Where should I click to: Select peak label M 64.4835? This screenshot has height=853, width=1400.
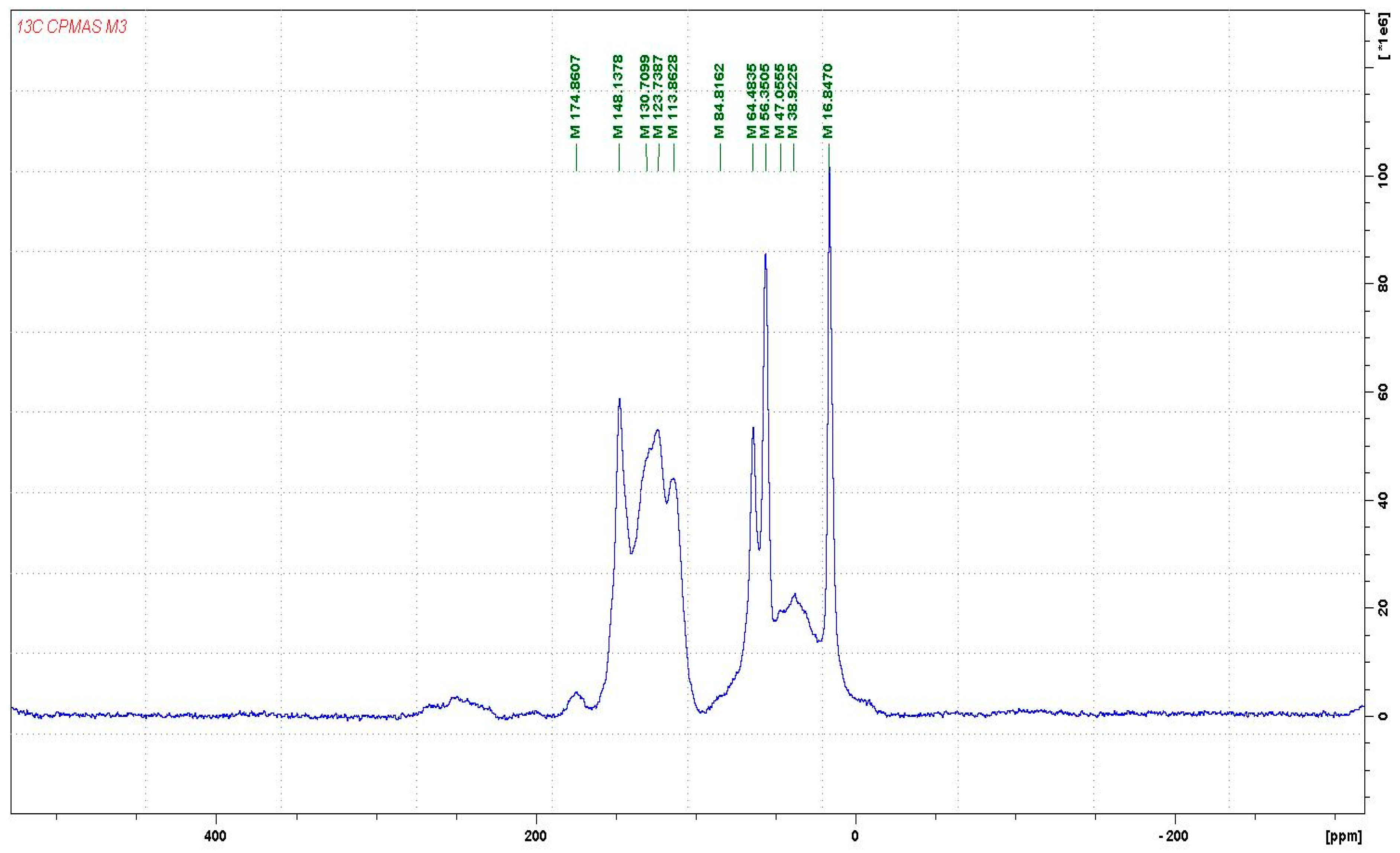tap(751, 101)
